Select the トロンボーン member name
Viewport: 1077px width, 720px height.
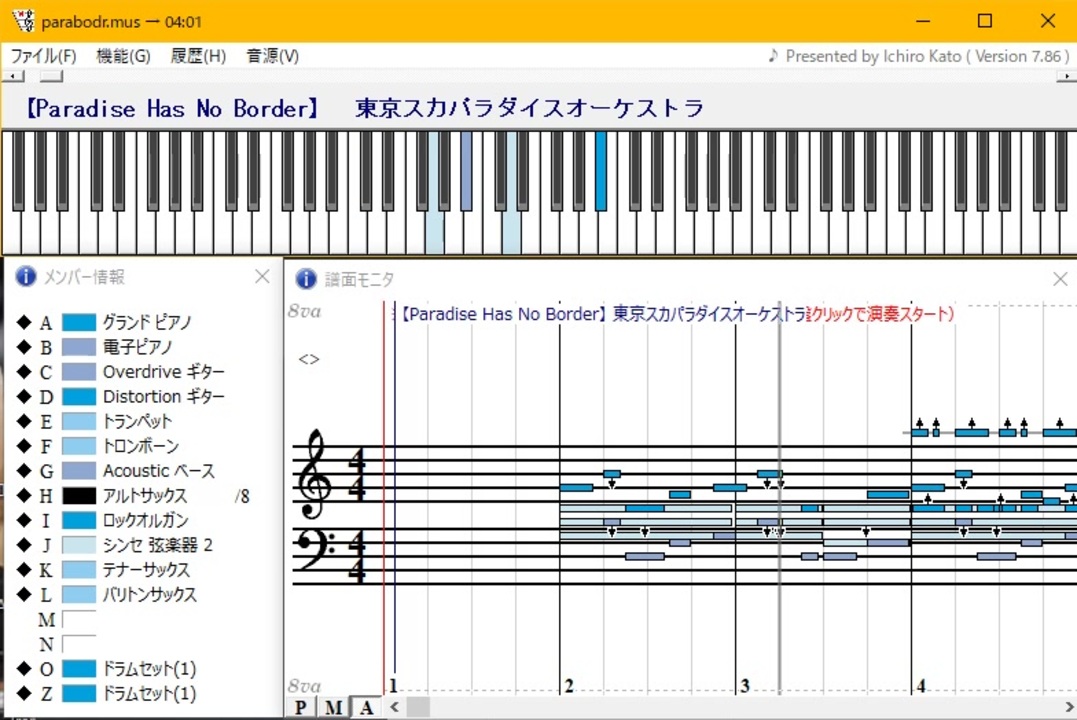(x=141, y=446)
